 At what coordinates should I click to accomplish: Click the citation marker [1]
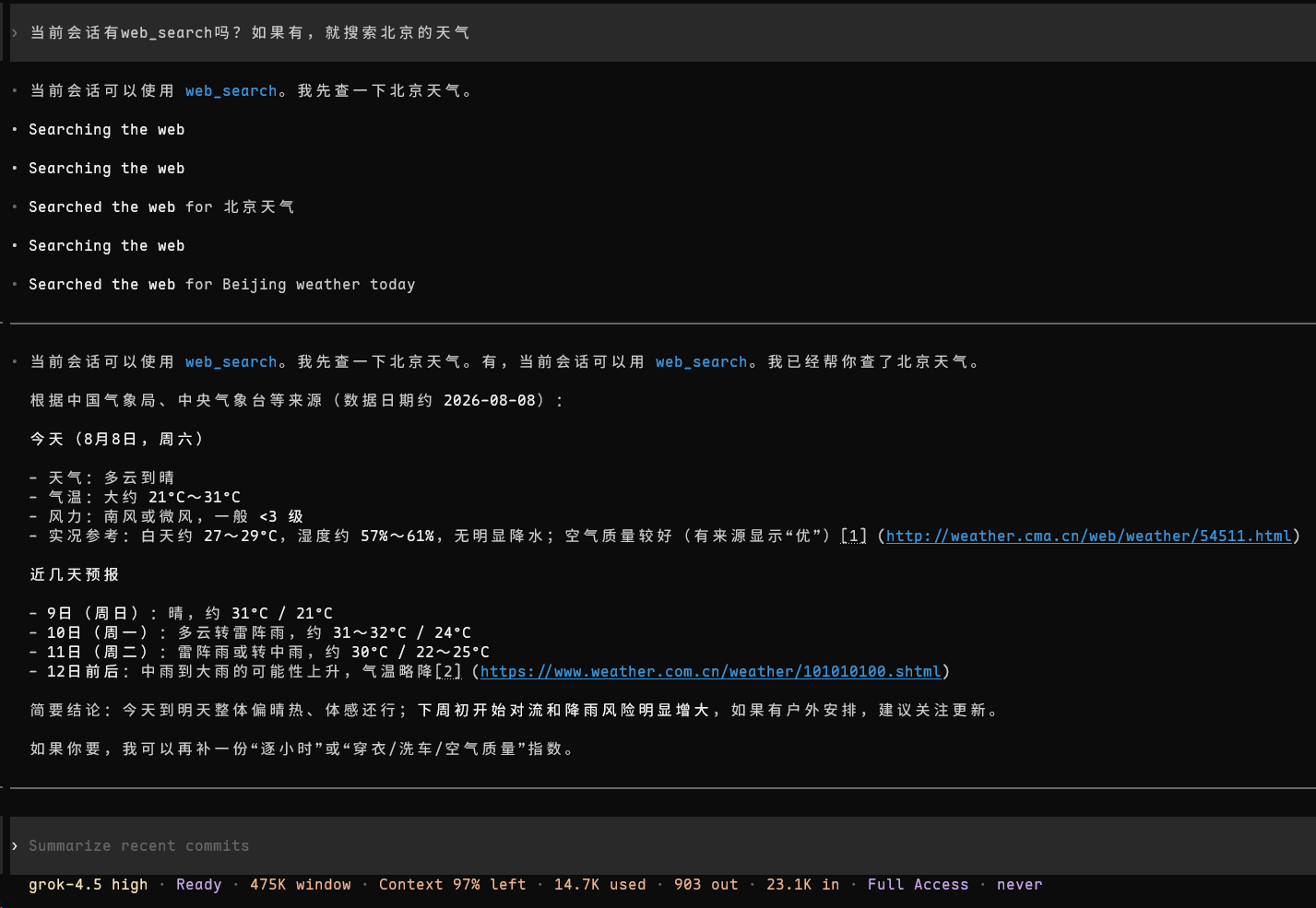[x=854, y=537]
